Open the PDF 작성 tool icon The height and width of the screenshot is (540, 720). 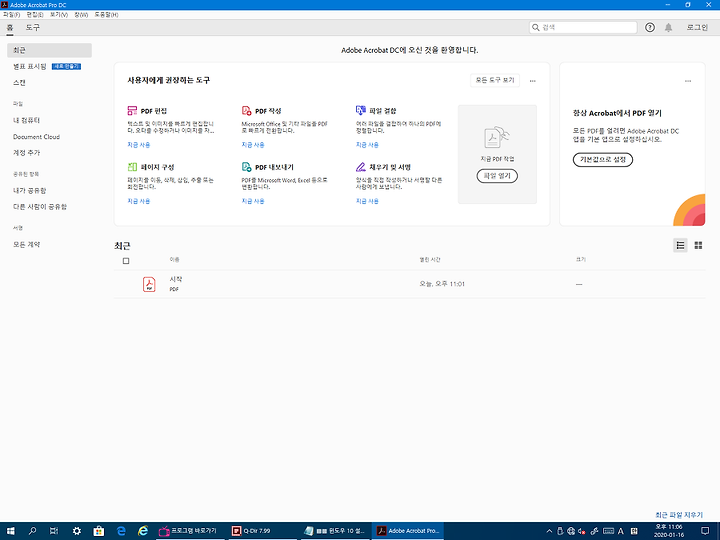tap(247, 111)
